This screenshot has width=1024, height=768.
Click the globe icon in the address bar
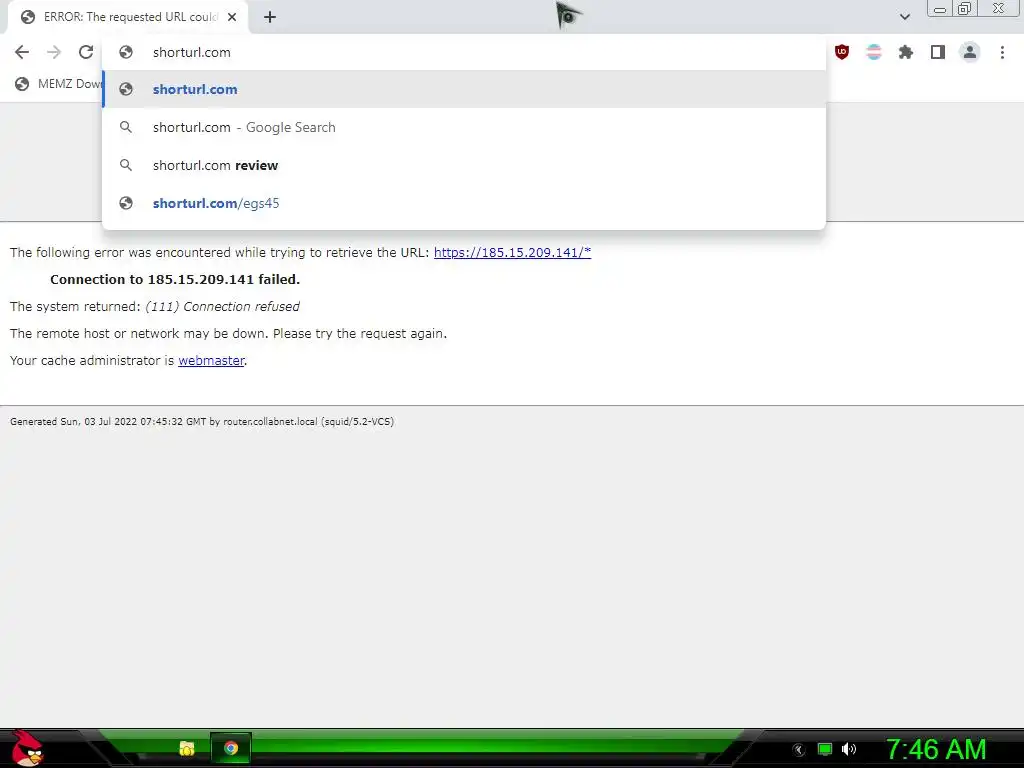pos(126,52)
